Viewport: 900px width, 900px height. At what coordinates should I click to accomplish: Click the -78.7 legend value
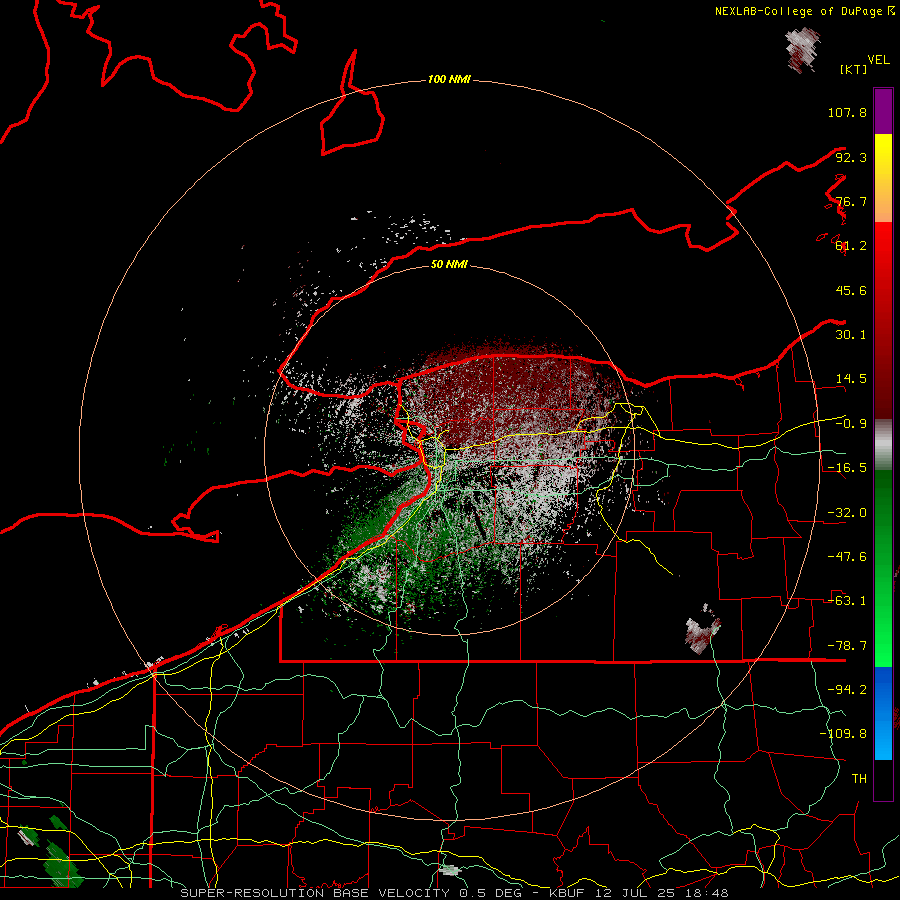pos(847,646)
